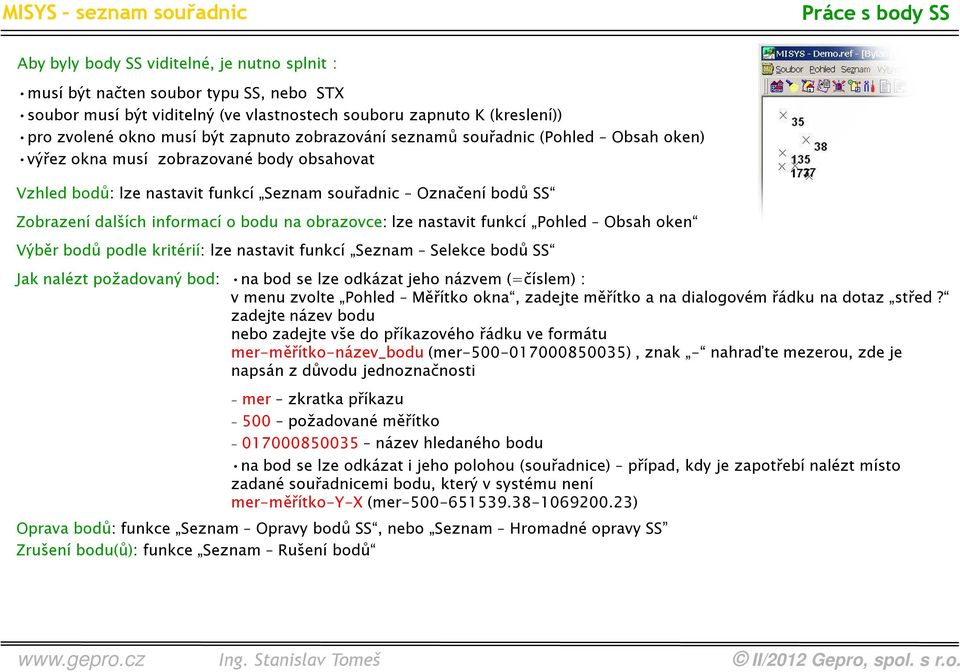This screenshot has height=672, width=960.
Task: Open the Pohled menu
Action: coord(822,70)
